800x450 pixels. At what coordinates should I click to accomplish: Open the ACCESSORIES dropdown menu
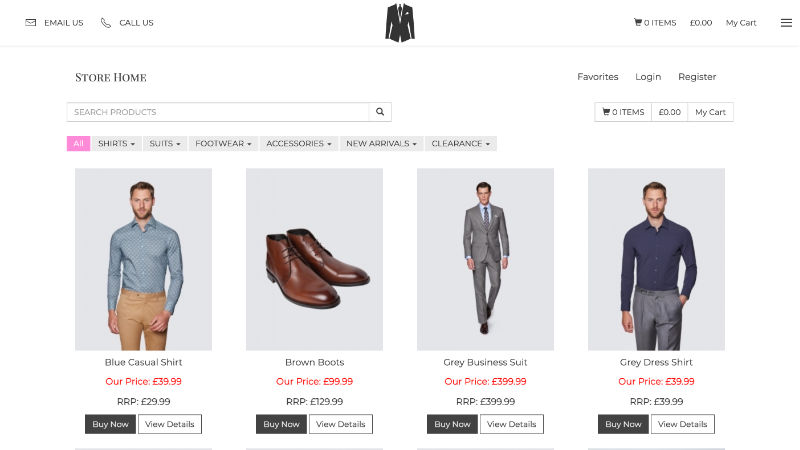[298, 143]
